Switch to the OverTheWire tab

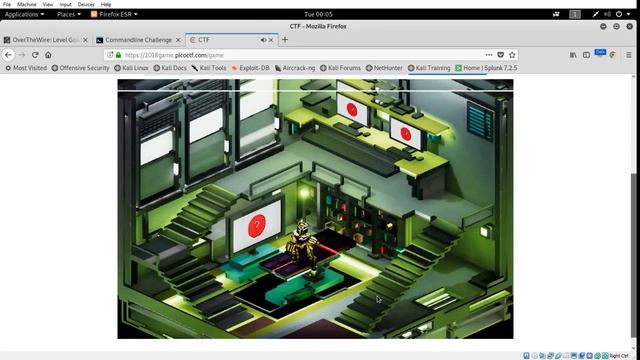coord(46,40)
